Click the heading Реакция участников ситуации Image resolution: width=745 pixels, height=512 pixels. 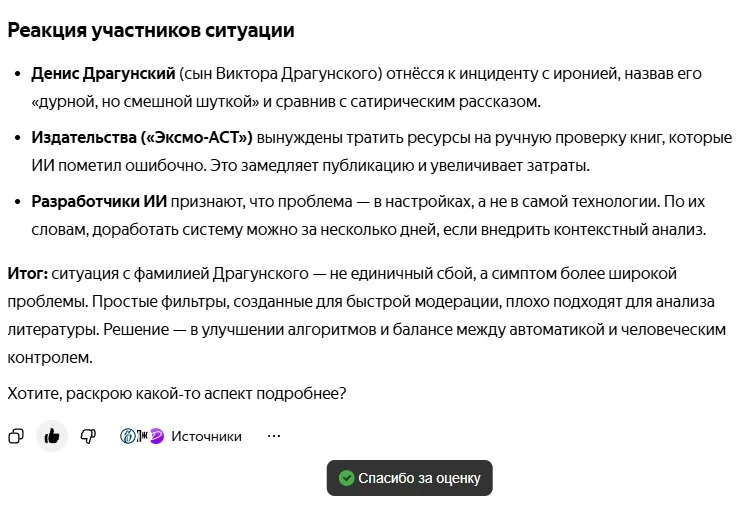pyautogui.click(x=151, y=30)
